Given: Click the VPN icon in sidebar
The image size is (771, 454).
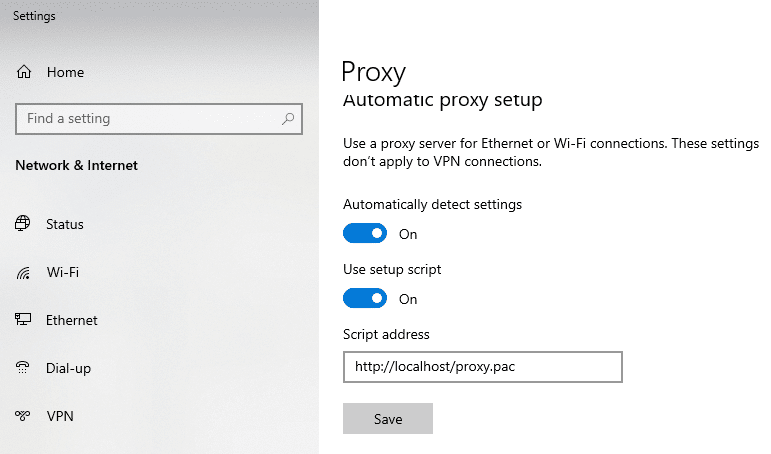Looking at the screenshot, I should click(x=23, y=416).
